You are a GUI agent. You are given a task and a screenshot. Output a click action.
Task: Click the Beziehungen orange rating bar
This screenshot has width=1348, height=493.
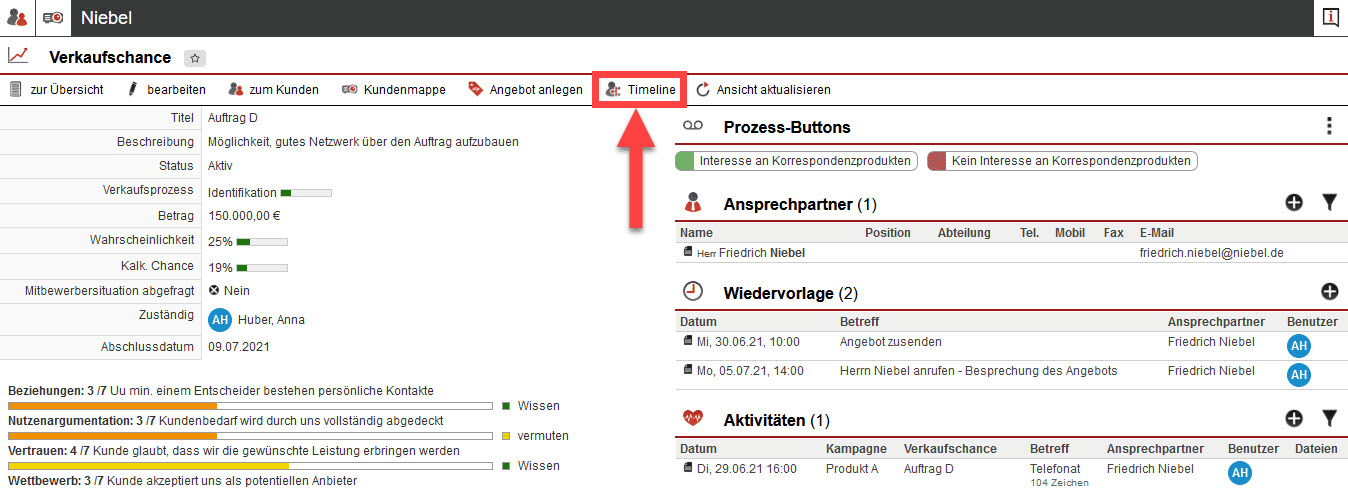coord(112,406)
